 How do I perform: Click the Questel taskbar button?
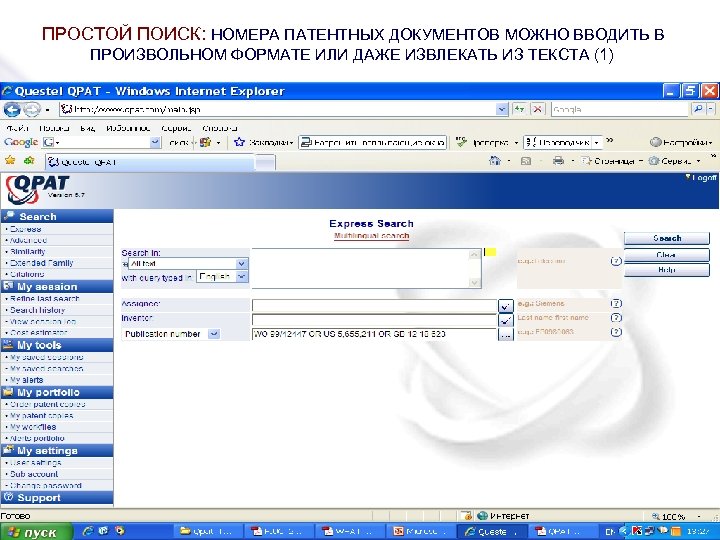click(x=492, y=531)
